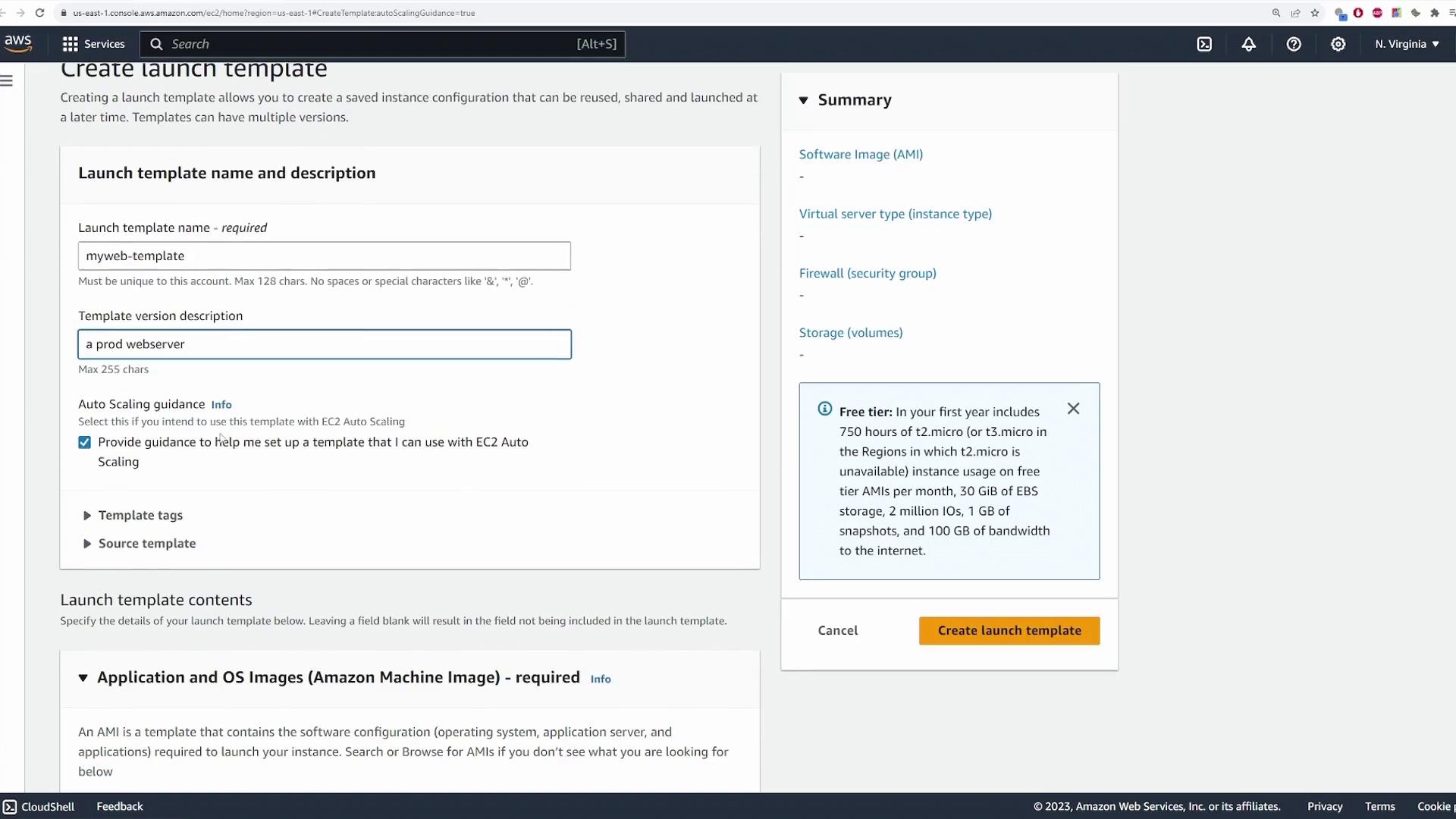Reload the page with browser refresh icon
The height and width of the screenshot is (819, 1456).
coord(39,13)
